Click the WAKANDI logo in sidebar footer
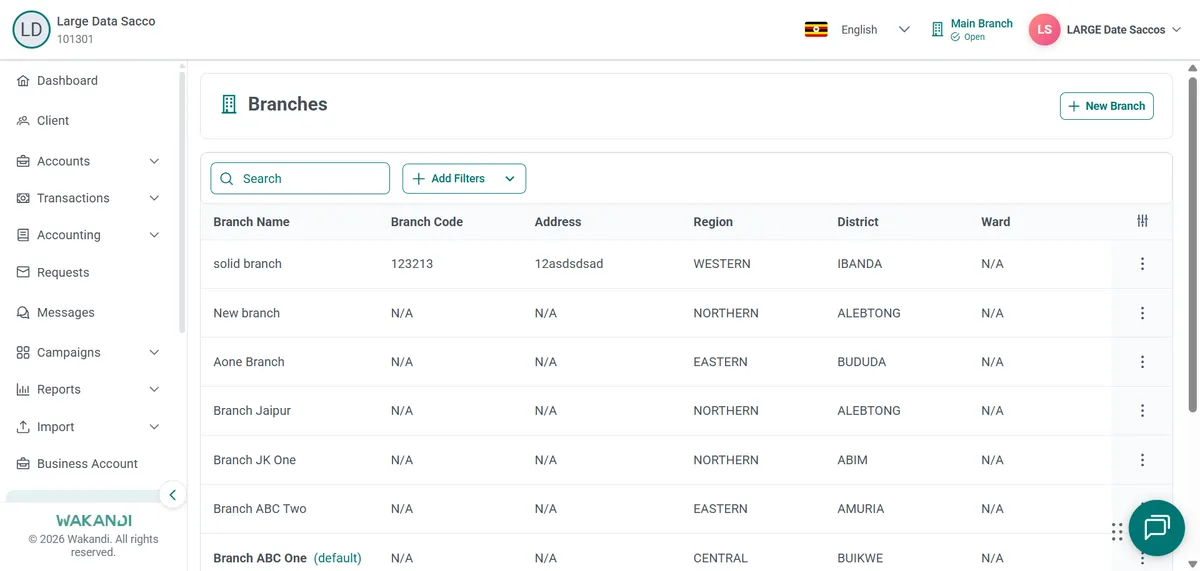Screen dimensions: 1200x571 [94, 521]
